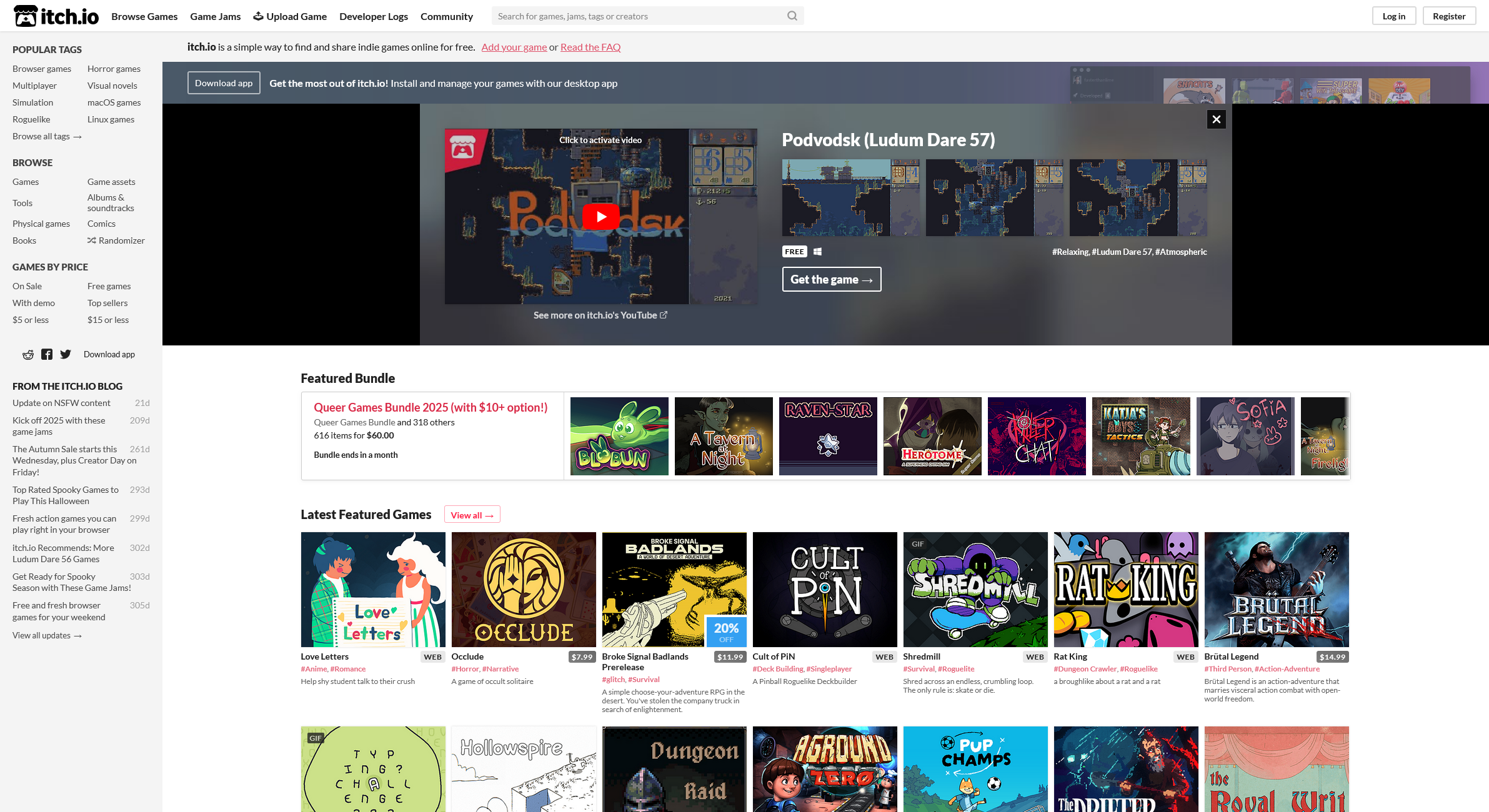Open Game assets category
This screenshot has width=1489, height=812.
[111, 182]
